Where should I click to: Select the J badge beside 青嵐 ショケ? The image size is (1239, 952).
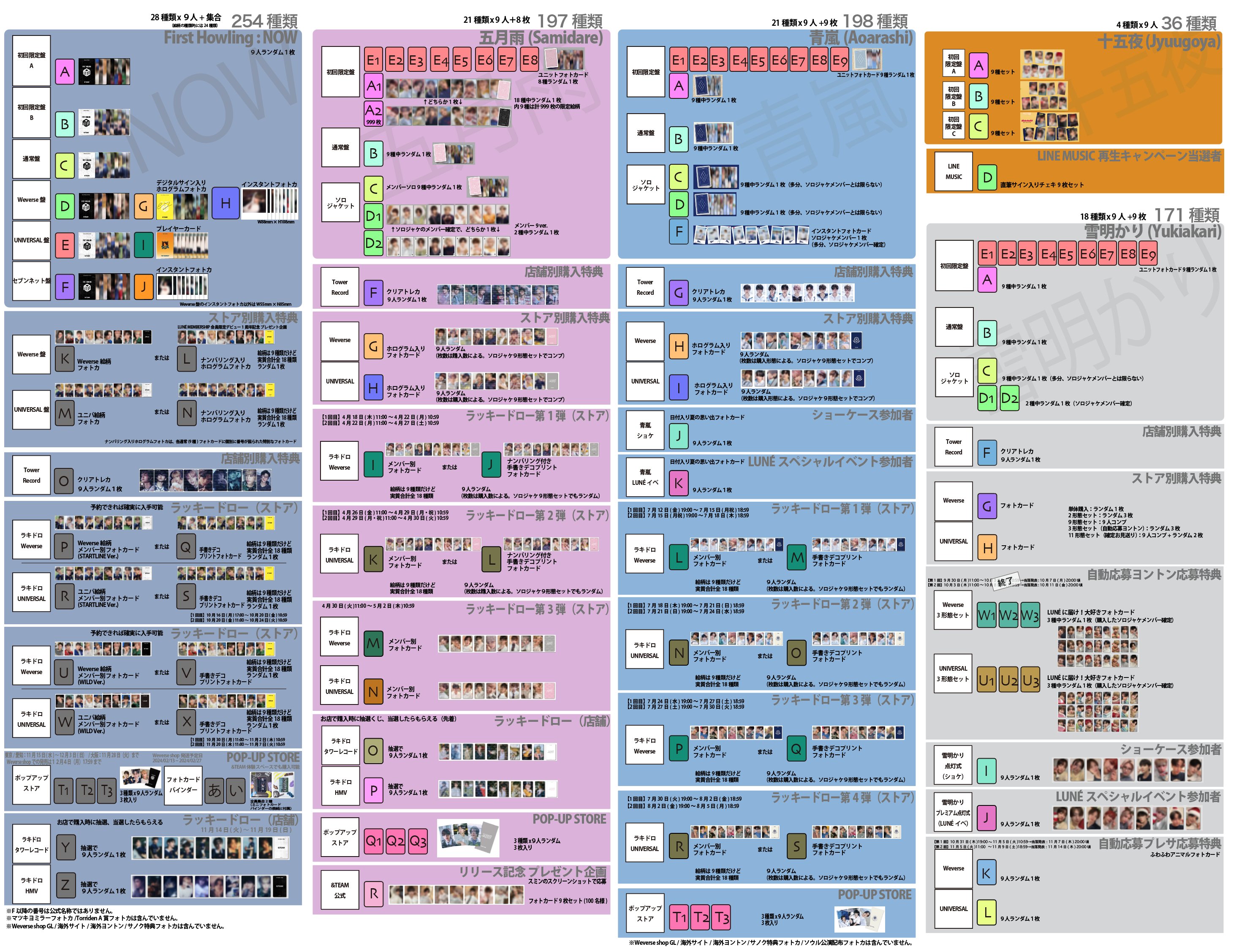click(x=678, y=435)
